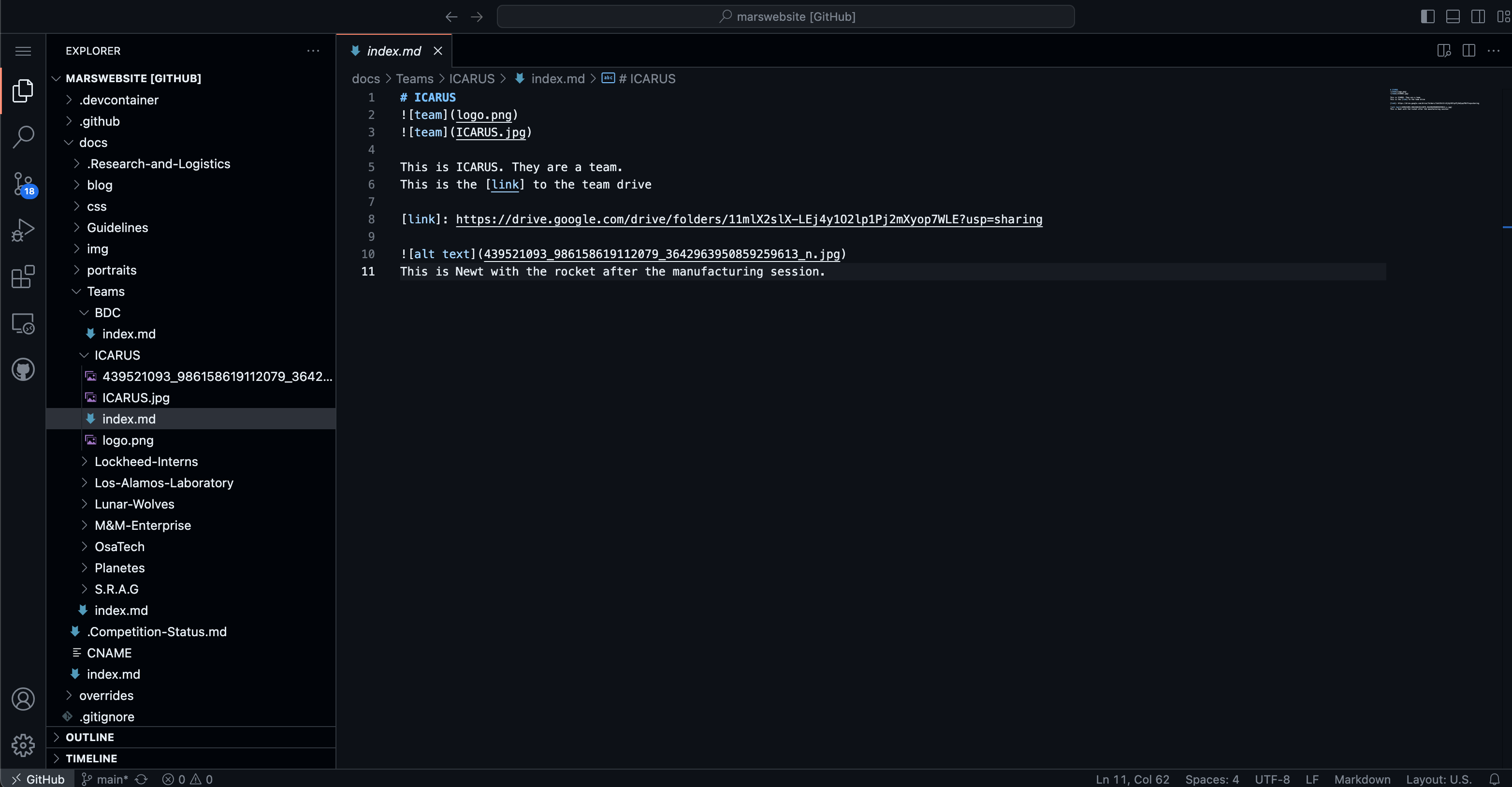Toggle the secondary side bar layout icon
This screenshot has width=1512, height=787.
tap(1478, 16)
